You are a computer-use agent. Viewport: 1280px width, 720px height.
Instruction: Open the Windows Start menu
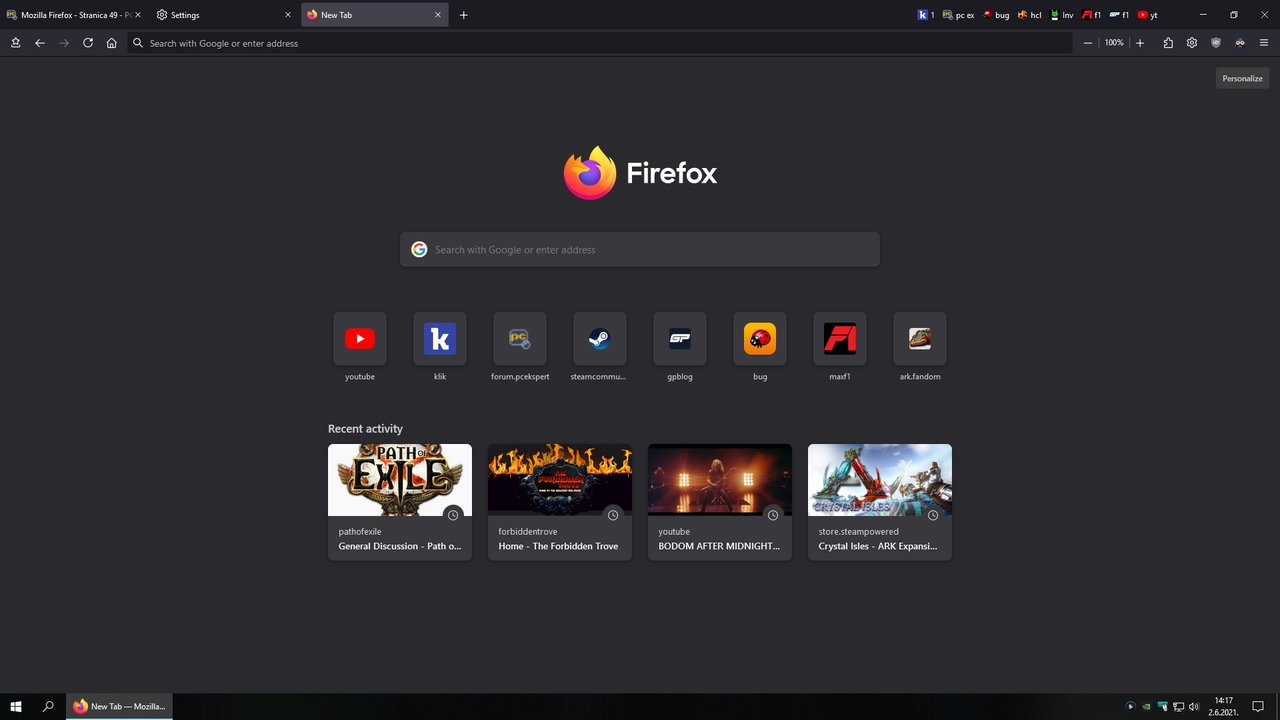(x=16, y=706)
